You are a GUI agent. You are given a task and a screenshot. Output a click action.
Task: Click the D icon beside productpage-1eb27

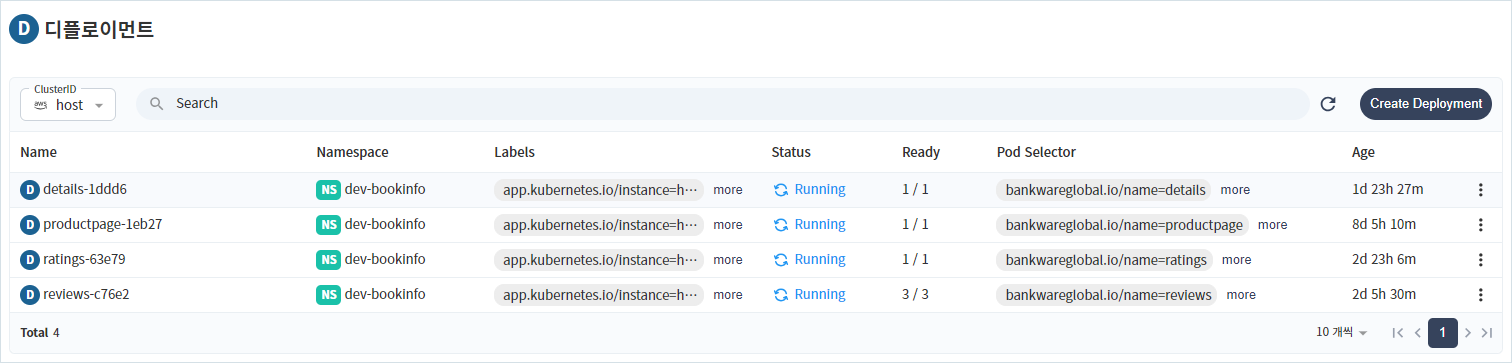point(30,224)
